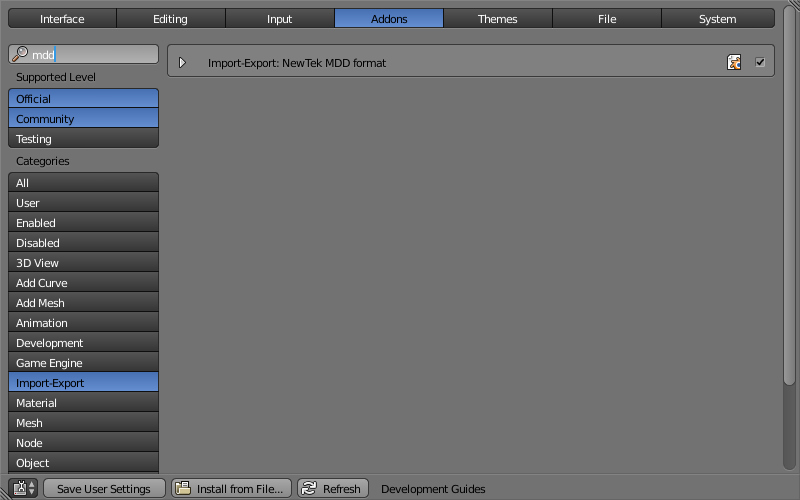Toggle the Testing supported level filter
This screenshot has width=800, height=500.
[83, 138]
